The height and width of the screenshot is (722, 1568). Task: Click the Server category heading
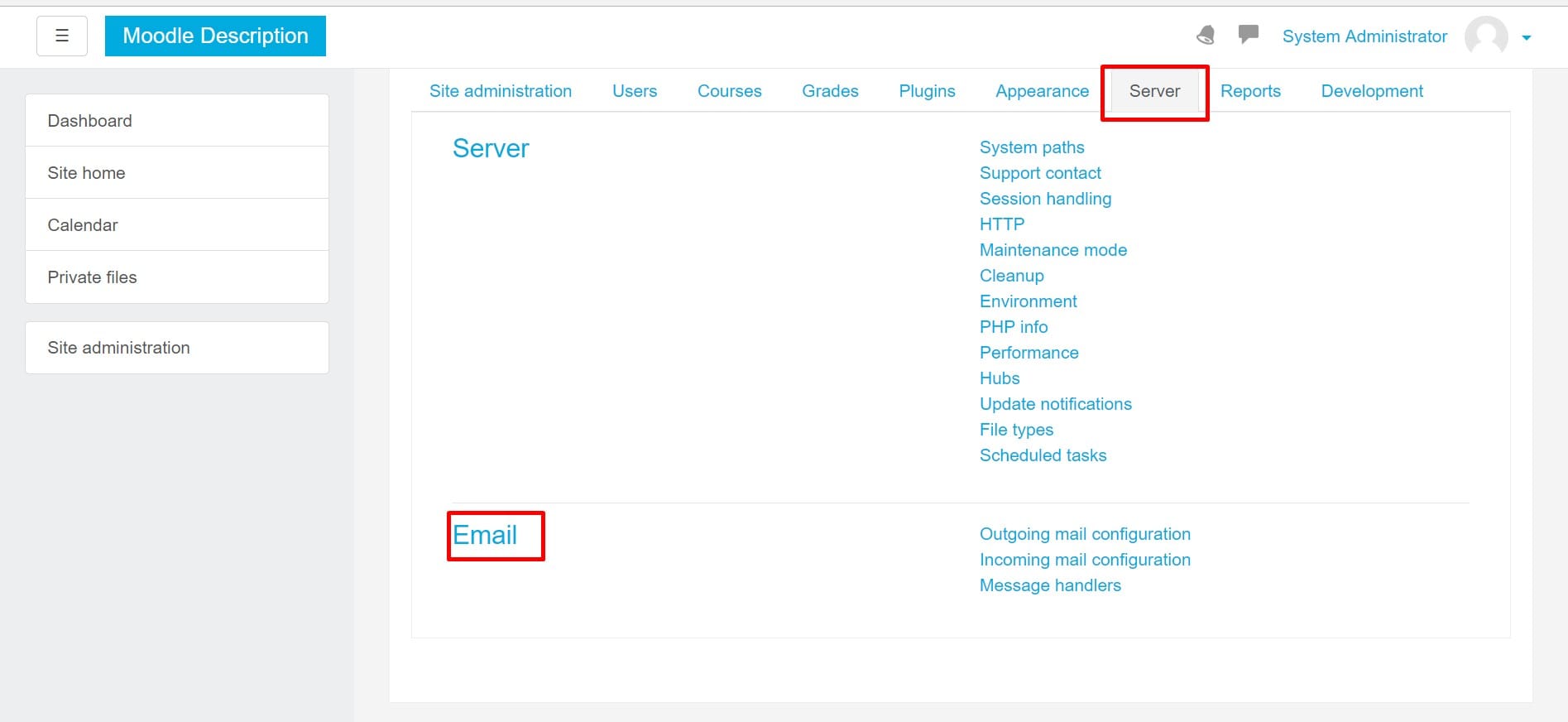(491, 148)
